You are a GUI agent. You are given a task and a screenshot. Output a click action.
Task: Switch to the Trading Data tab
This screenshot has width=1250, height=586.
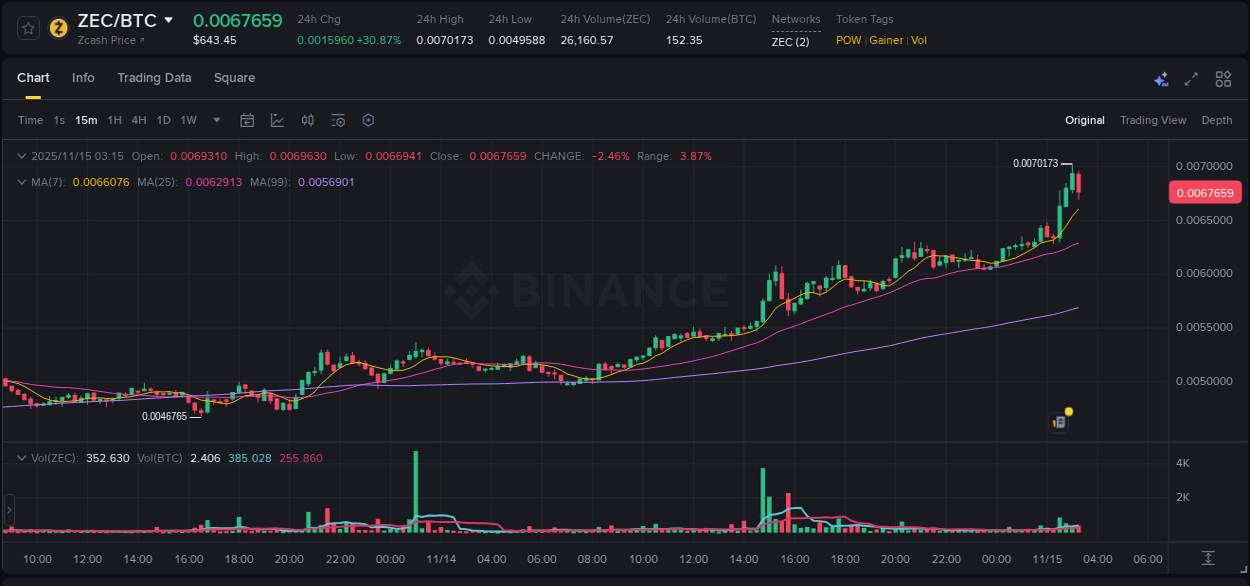click(x=154, y=78)
